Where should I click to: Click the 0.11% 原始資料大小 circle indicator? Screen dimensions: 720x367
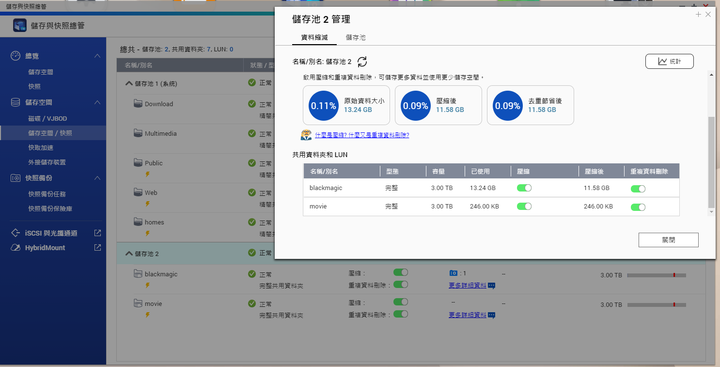323,106
